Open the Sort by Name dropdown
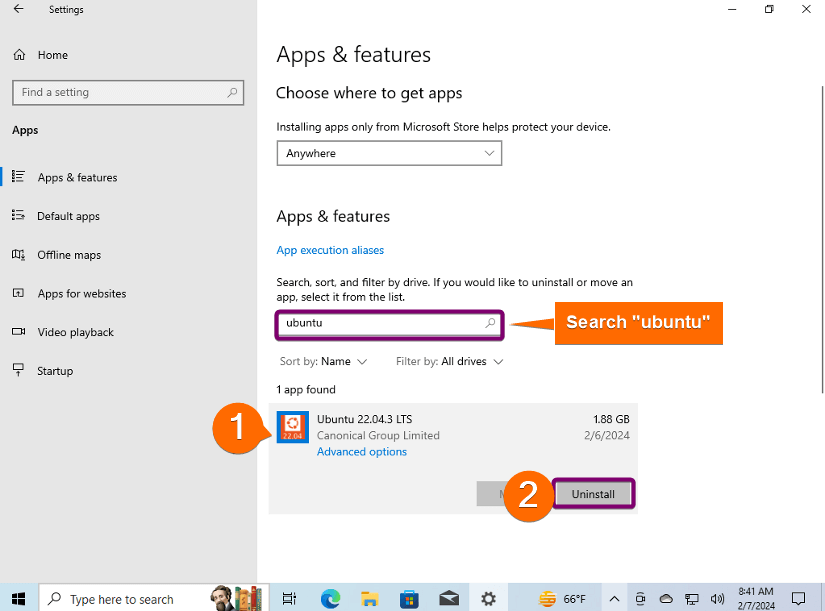The height and width of the screenshot is (611, 825). [x=323, y=362]
